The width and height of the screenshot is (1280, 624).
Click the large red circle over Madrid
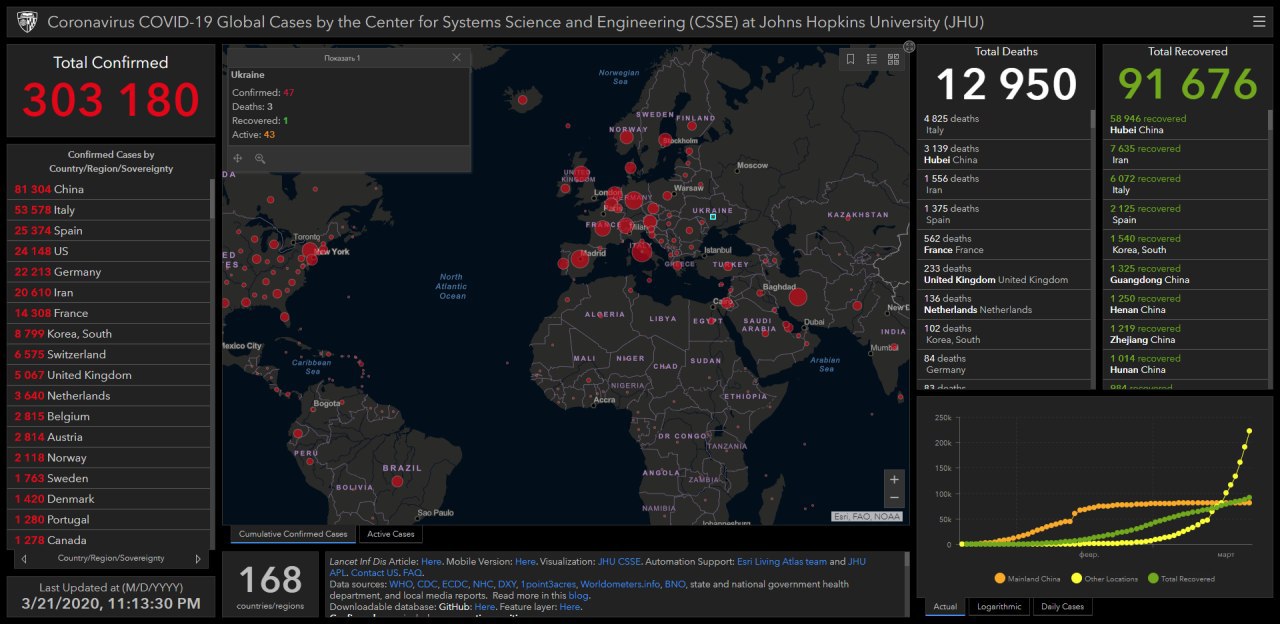pos(578,261)
